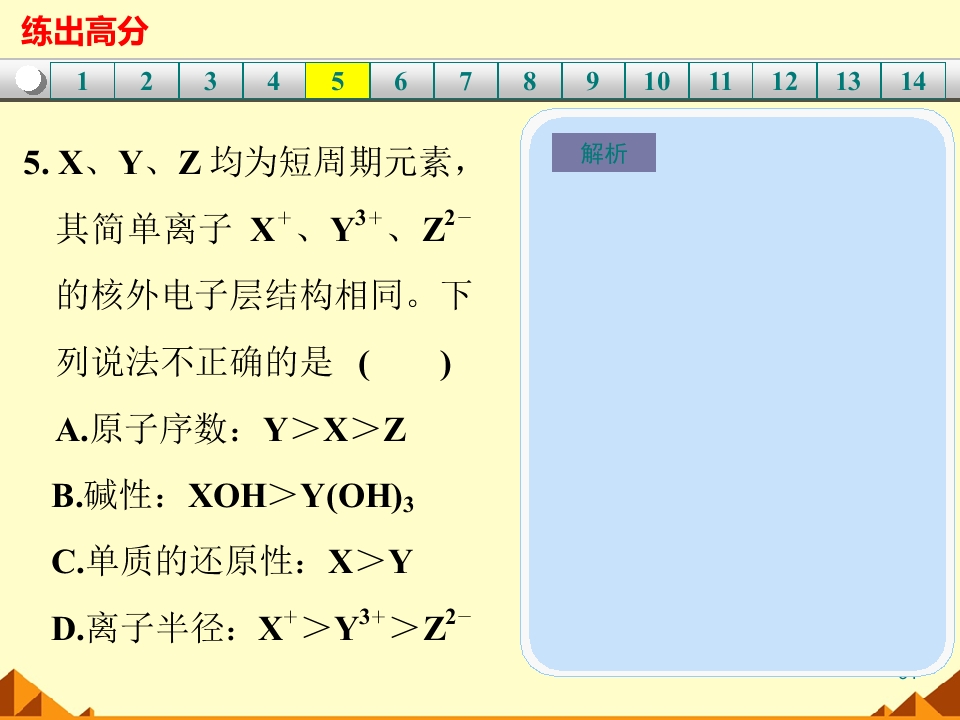Click the light blue explanation panel
The height and width of the screenshot is (720, 960).
pos(737,392)
